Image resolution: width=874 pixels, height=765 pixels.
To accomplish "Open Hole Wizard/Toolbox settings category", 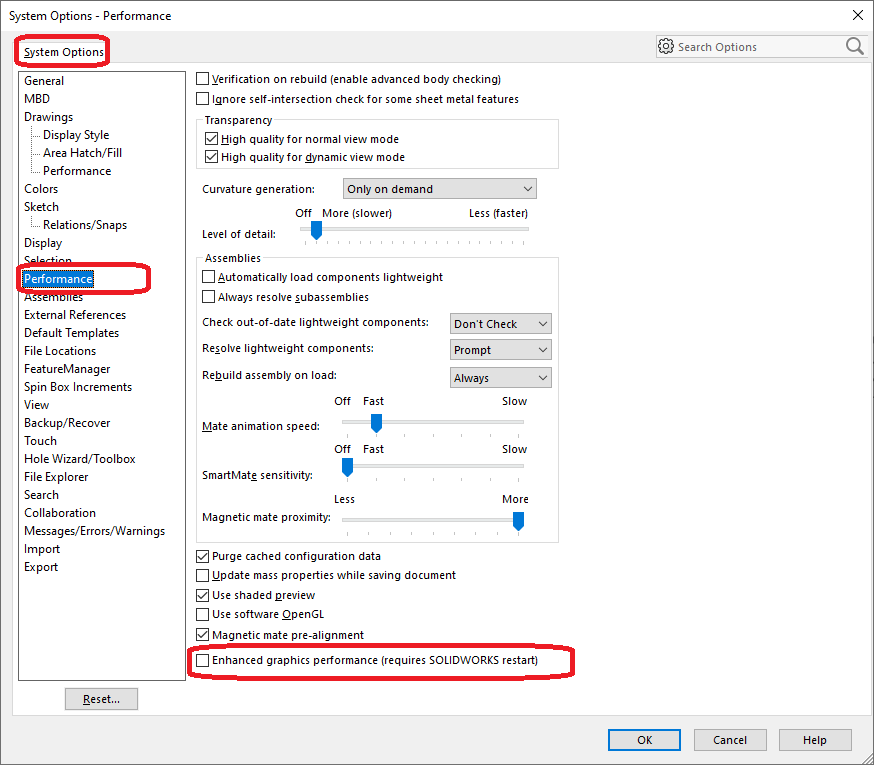I will (x=80, y=459).
